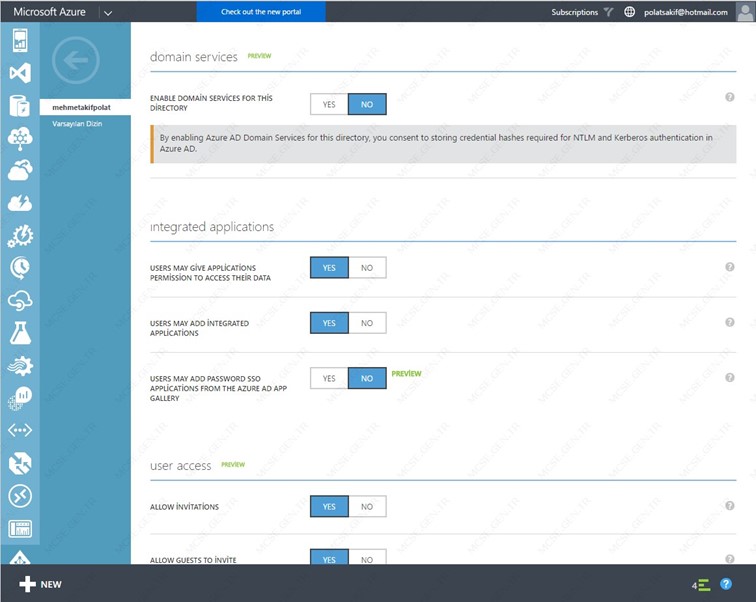Open the outlined cloud with circular arrow icon
The height and width of the screenshot is (602, 756).
point(20,300)
